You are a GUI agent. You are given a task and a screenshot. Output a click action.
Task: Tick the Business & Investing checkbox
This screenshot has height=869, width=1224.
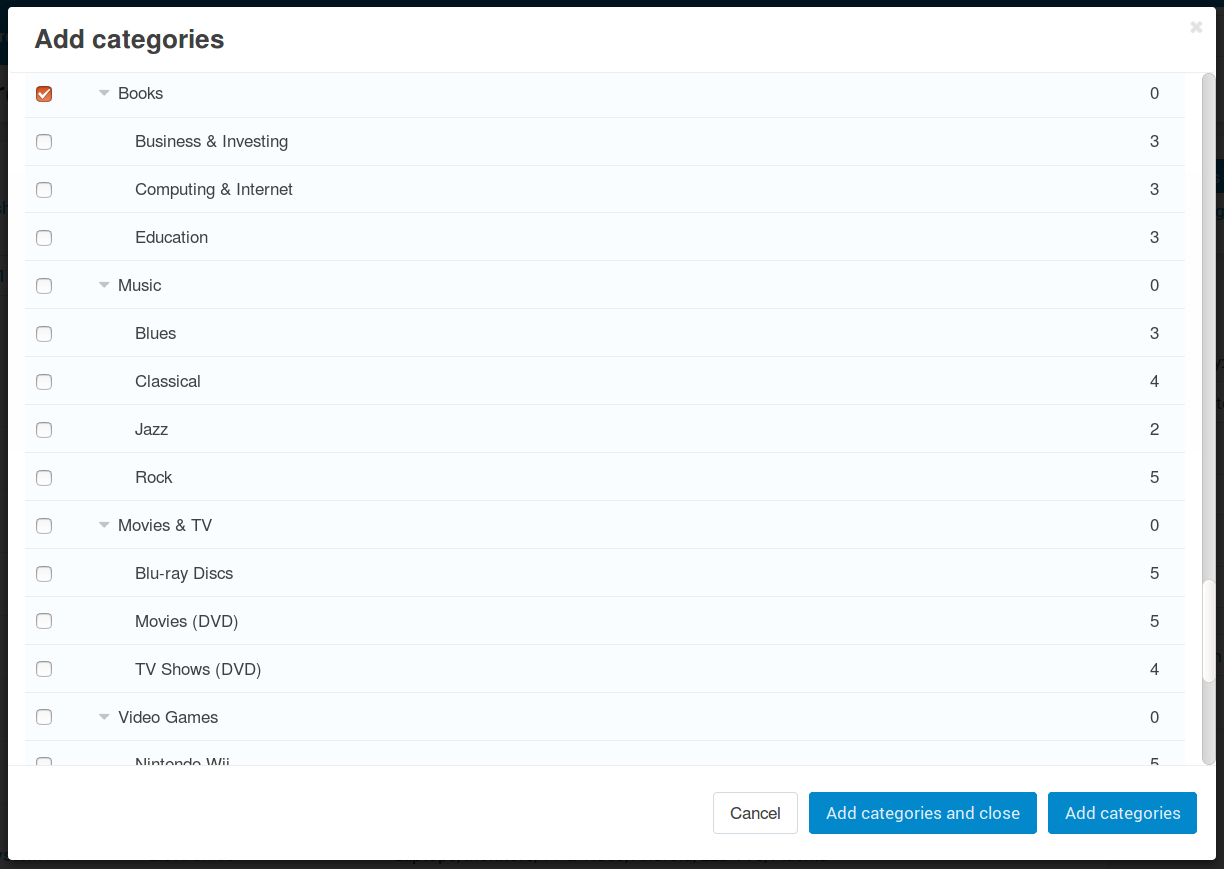click(x=44, y=142)
